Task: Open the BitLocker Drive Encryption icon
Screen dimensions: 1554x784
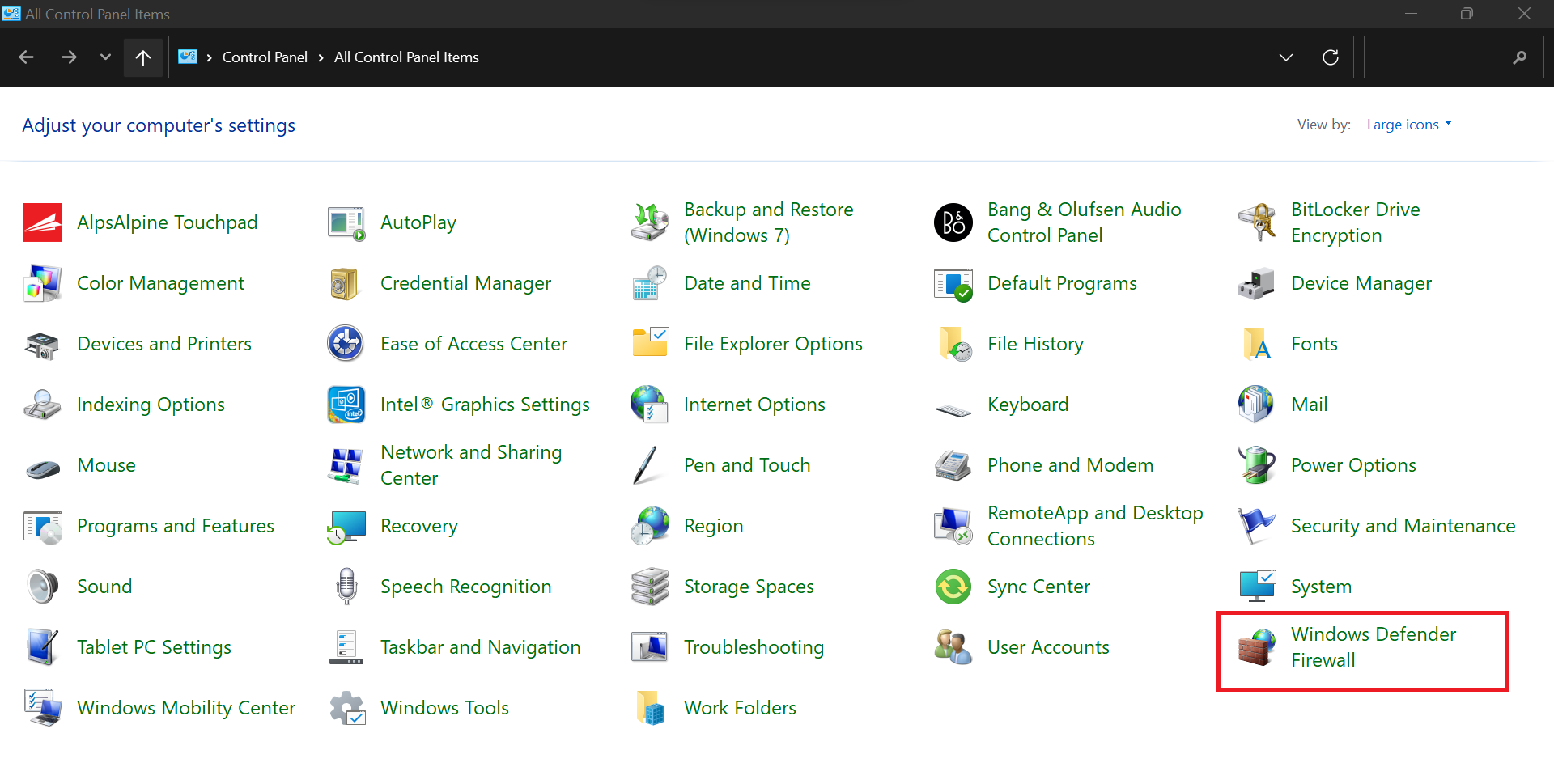Action: tap(1257, 222)
